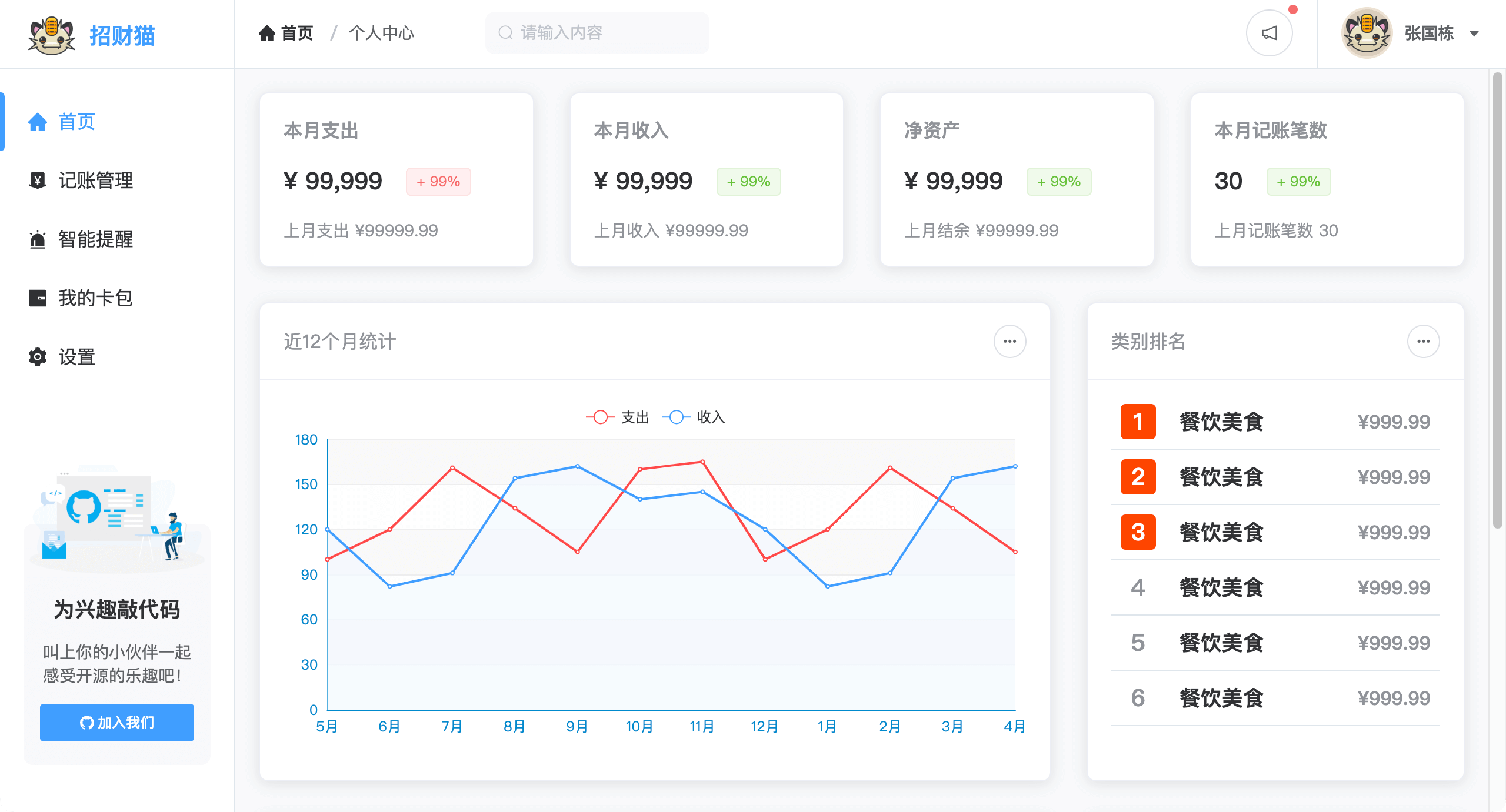Toggle the 支出 series in chart legend
Image resolution: width=1506 pixels, height=812 pixels.
[618, 417]
